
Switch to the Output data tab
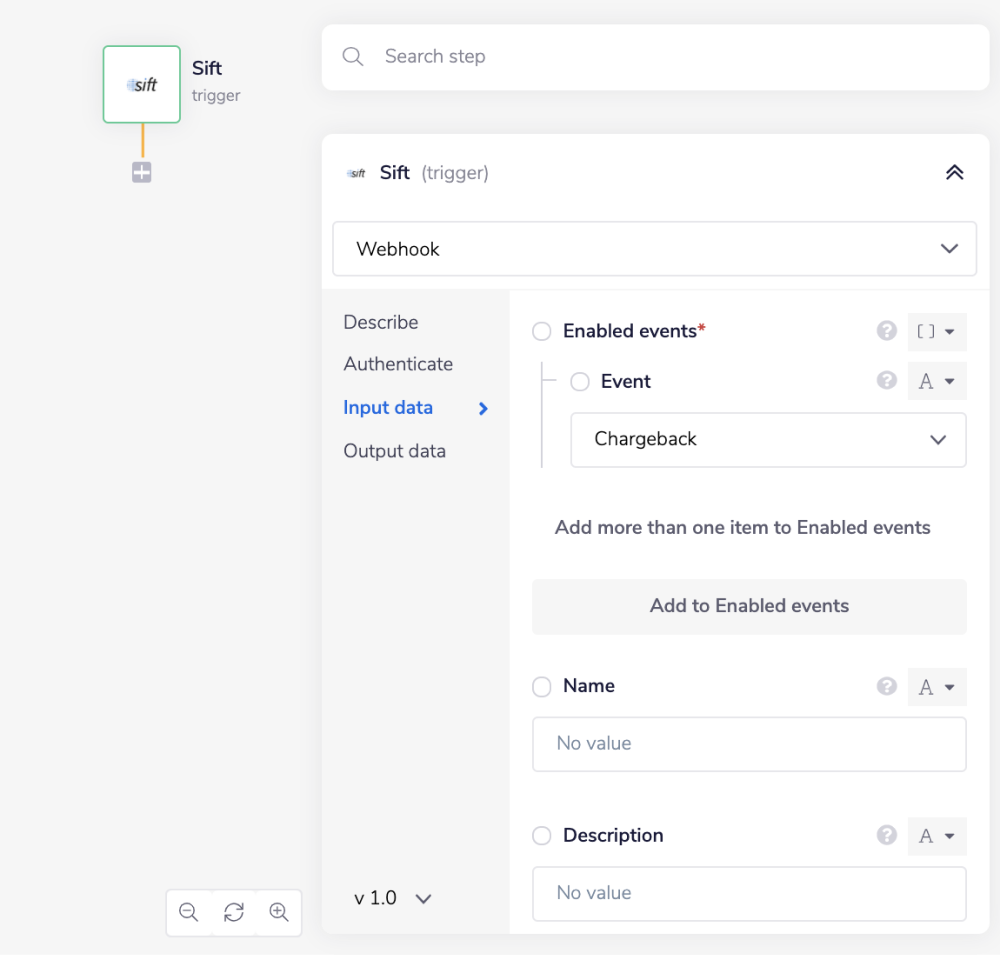pyautogui.click(x=394, y=451)
